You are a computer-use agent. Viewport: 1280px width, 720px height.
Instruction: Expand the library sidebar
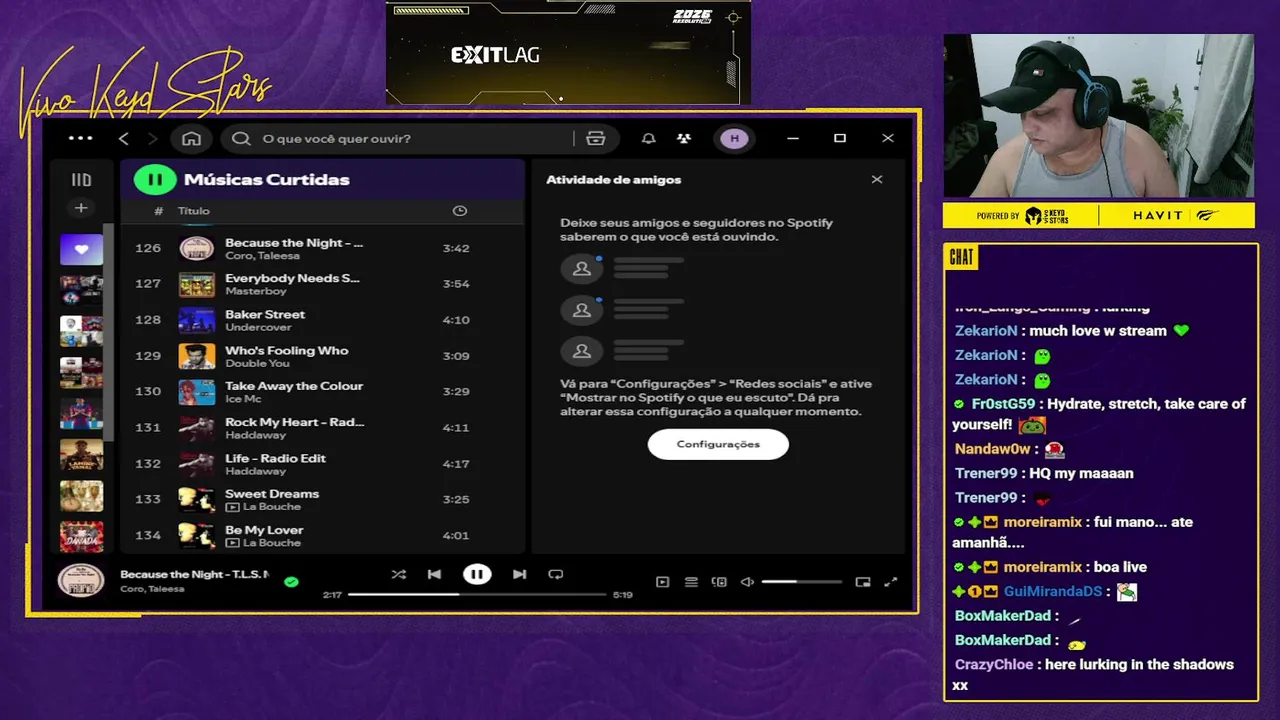click(x=81, y=180)
